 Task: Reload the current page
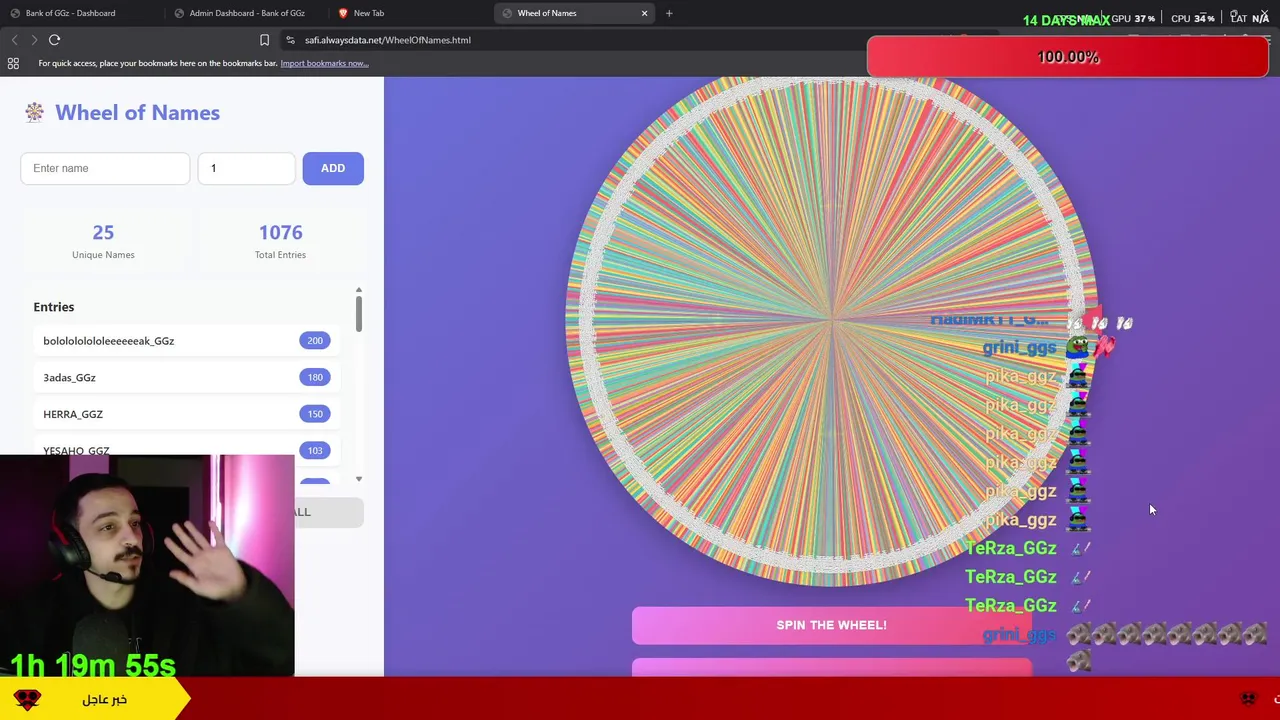point(55,40)
